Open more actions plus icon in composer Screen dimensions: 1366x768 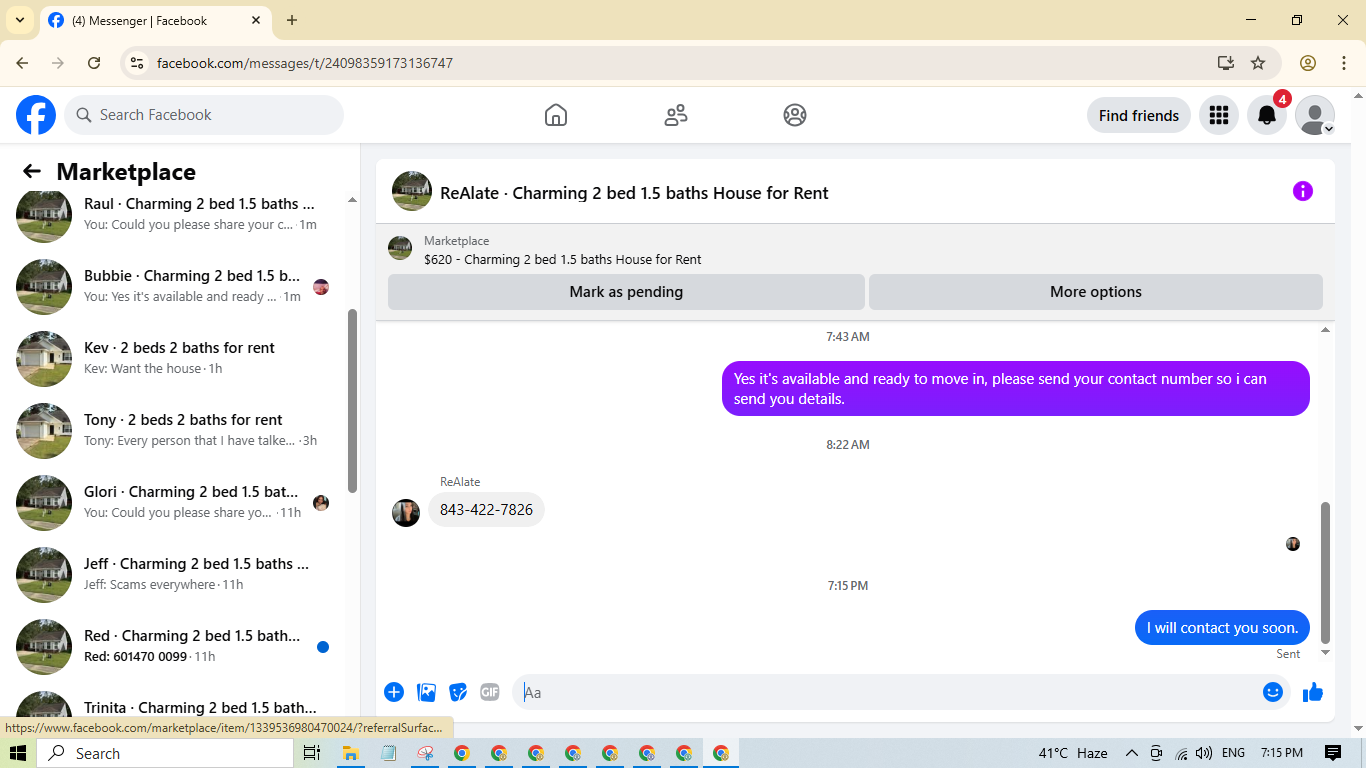point(394,692)
